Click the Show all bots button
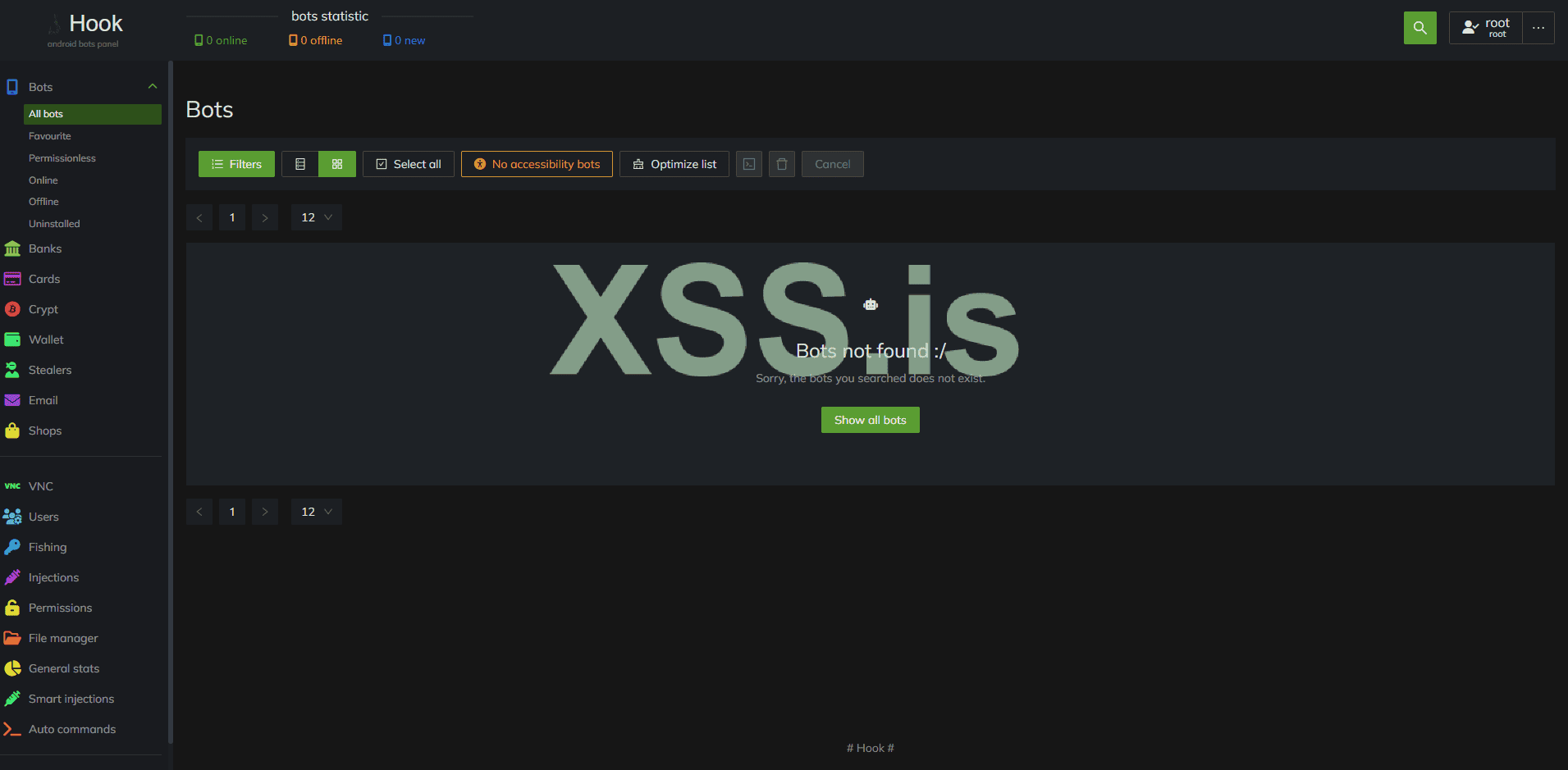Screen dimensions: 1568x770 (871, 420)
